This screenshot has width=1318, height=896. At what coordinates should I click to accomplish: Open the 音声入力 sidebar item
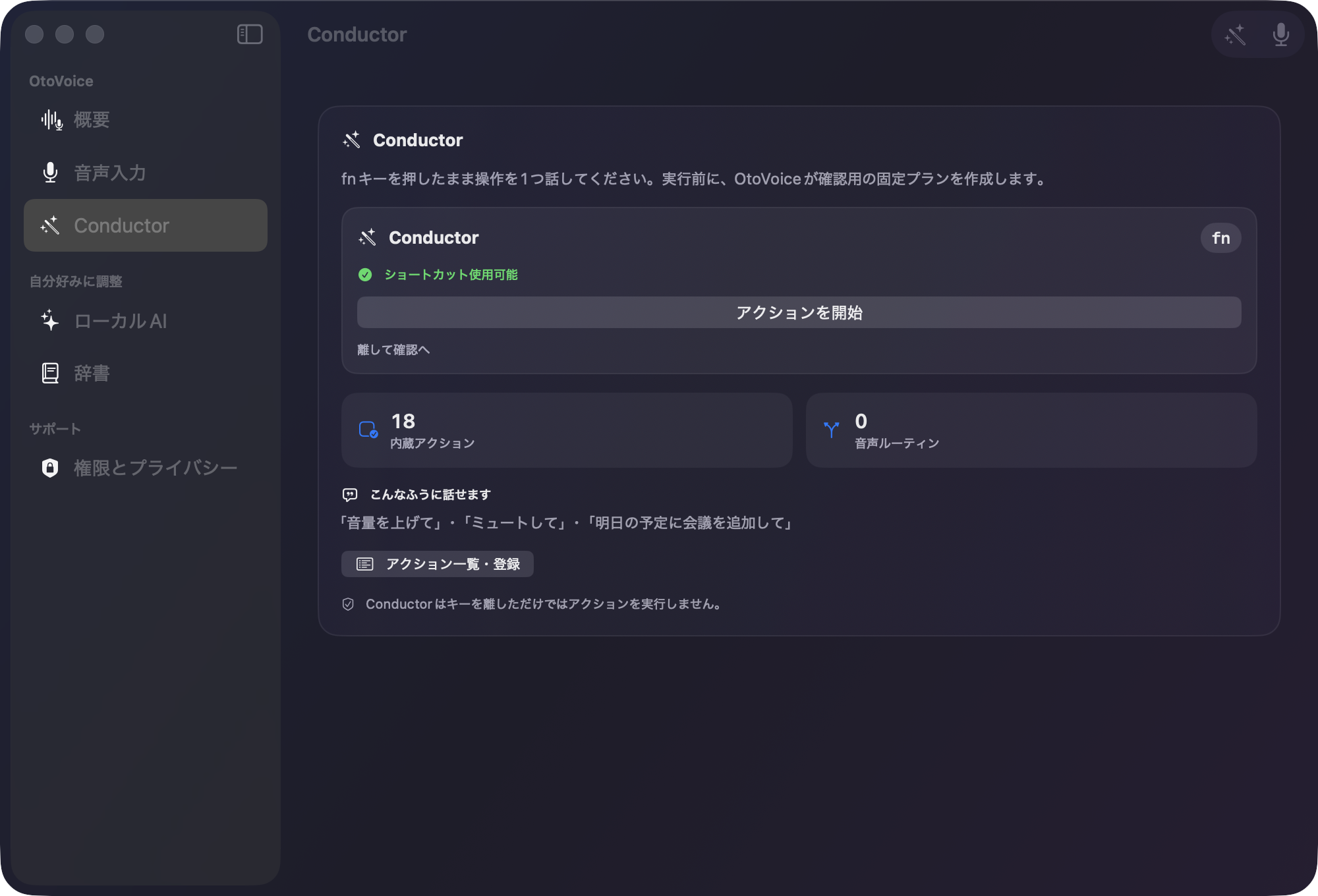tap(146, 173)
